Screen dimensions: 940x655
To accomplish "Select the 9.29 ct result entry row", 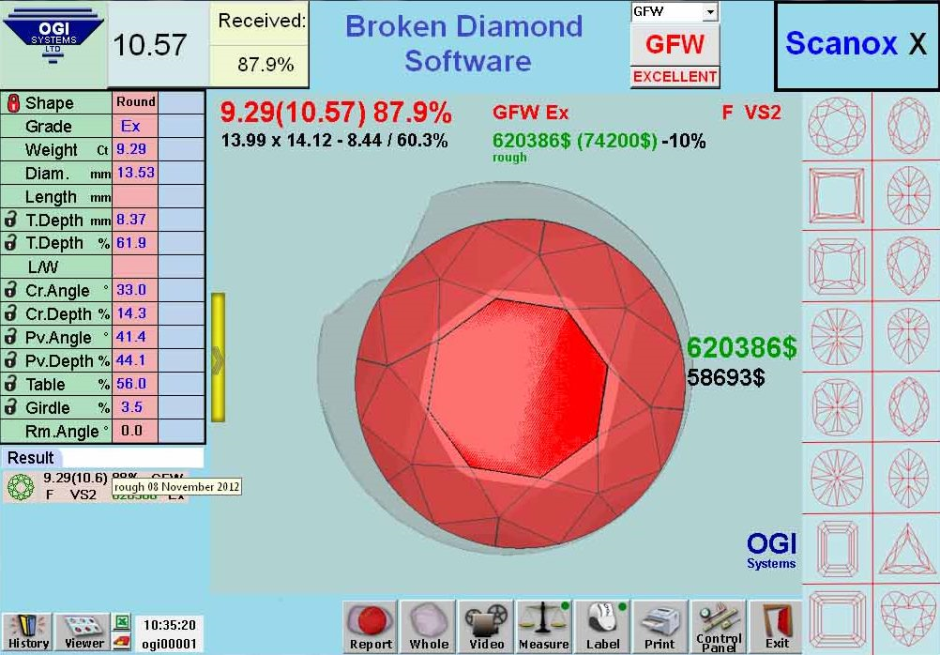I will 100,487.
